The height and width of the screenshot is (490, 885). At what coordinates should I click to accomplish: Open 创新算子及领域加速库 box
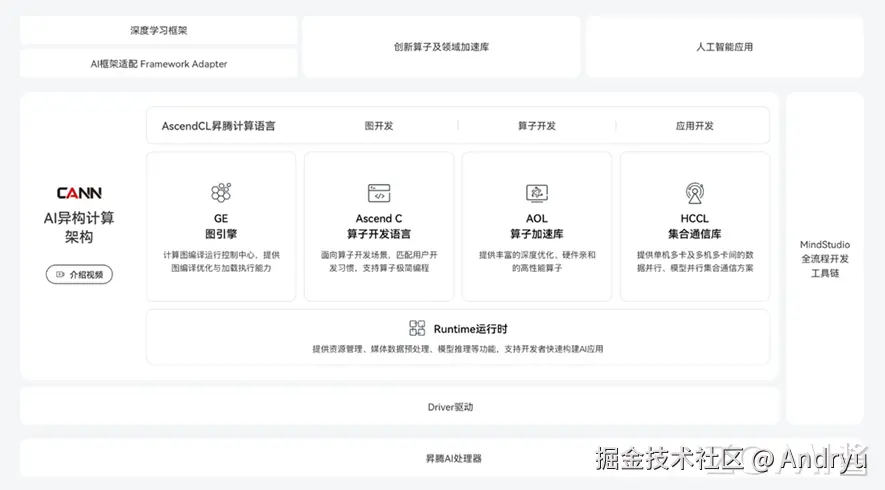(441, 47)
